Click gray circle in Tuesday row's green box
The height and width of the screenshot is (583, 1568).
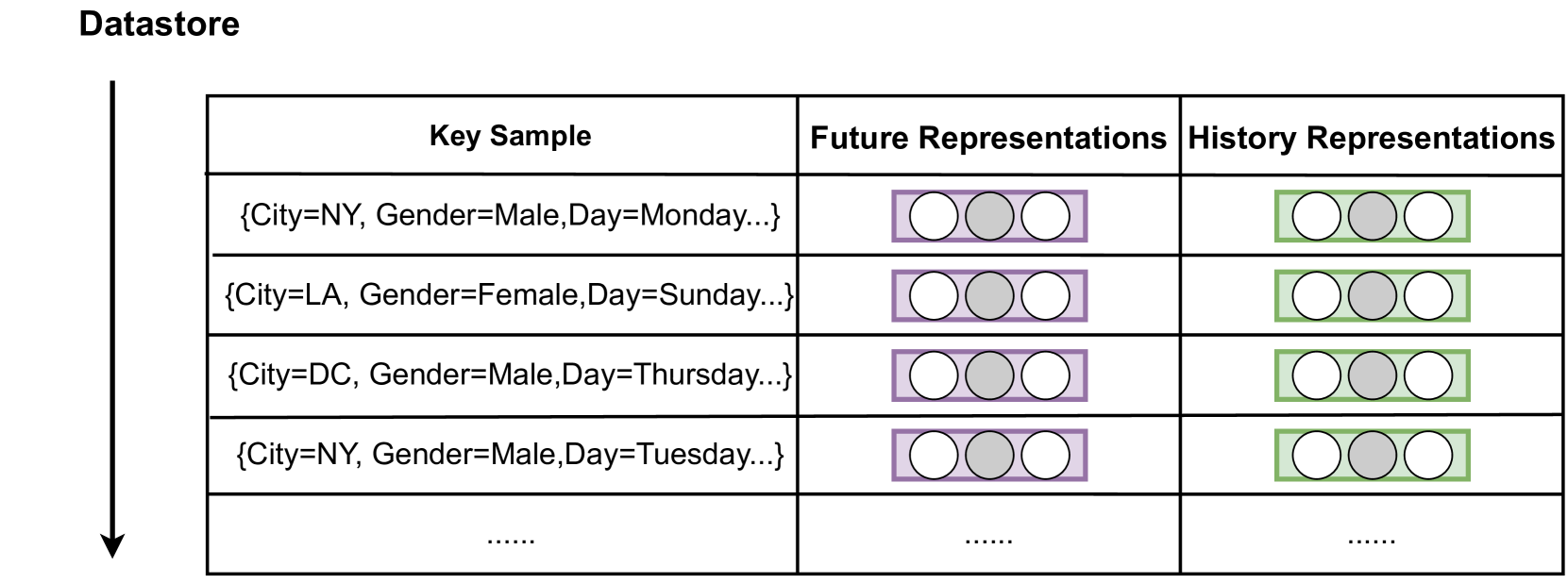click(x=1372, y=456)
